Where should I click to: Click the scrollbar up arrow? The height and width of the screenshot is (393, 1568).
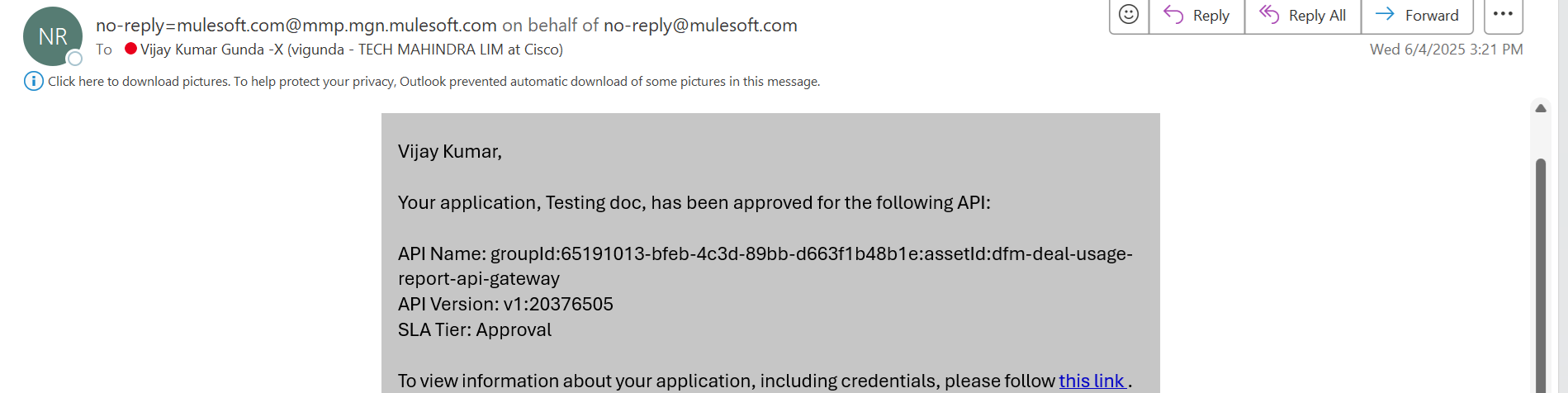[1541, 108]
